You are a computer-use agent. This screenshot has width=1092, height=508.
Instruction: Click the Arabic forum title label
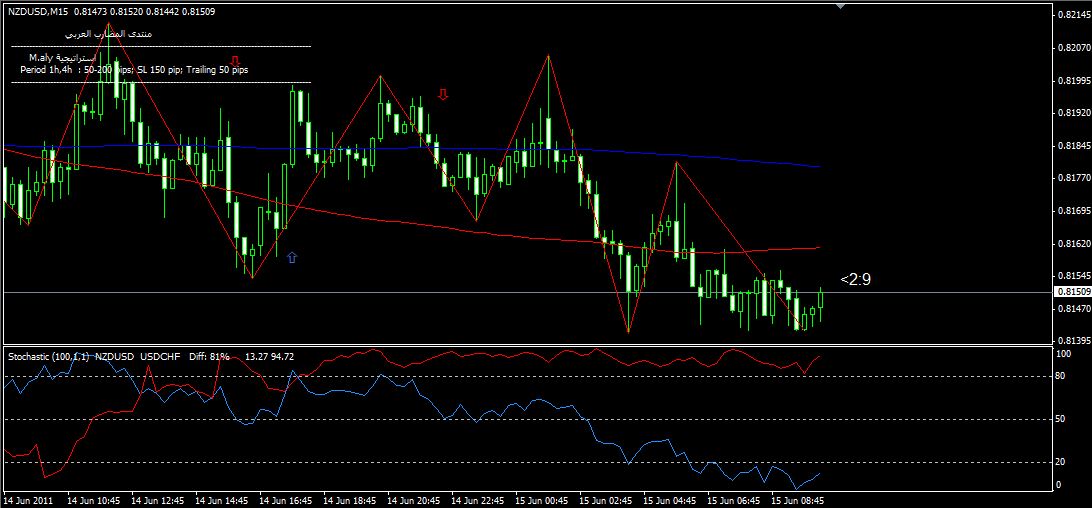pos(109,33)
